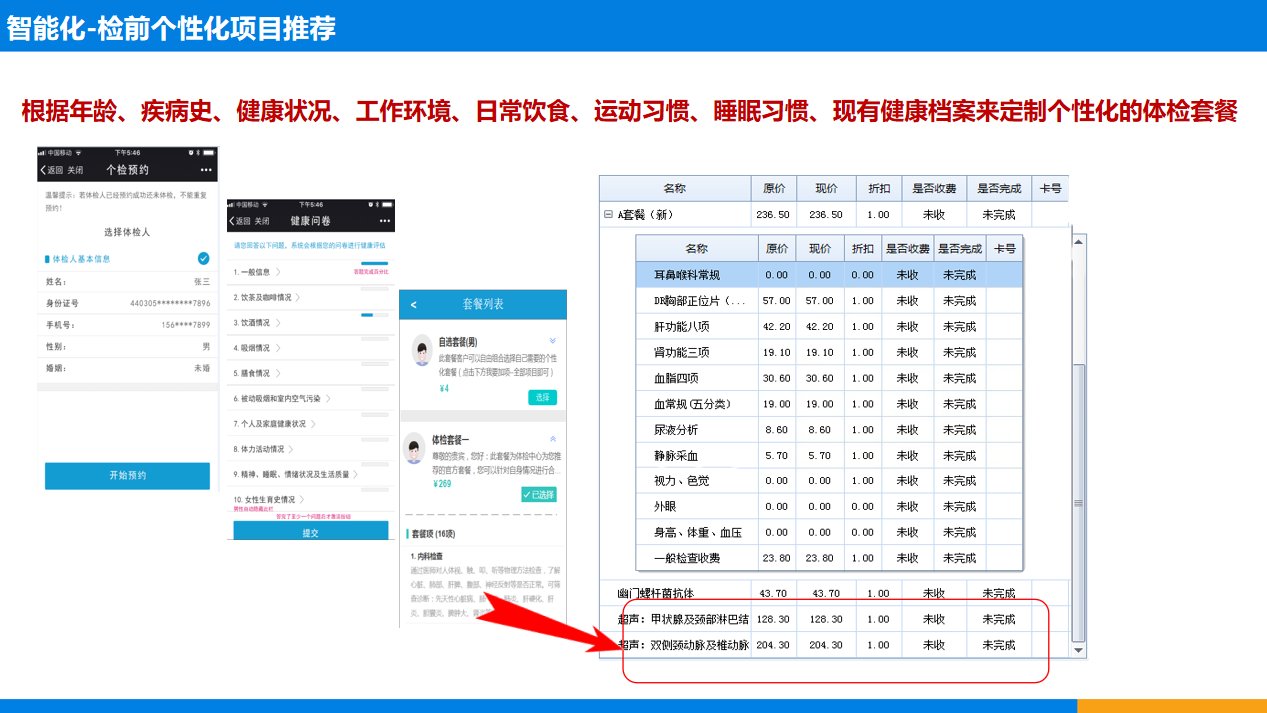Click 关闭 on 健康问卷 screen
This screenshot has width=1267, height=713.
pyautogui.click(x=262, y=221)
